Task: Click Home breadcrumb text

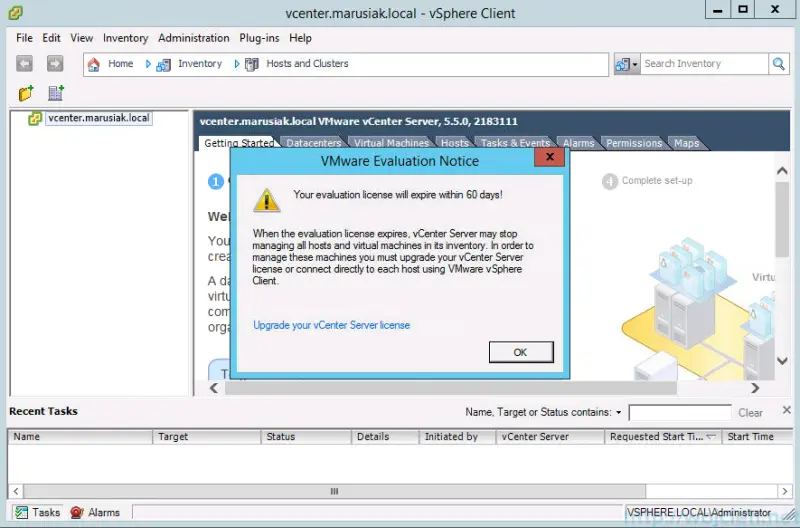Action: (x=120, y=64)
